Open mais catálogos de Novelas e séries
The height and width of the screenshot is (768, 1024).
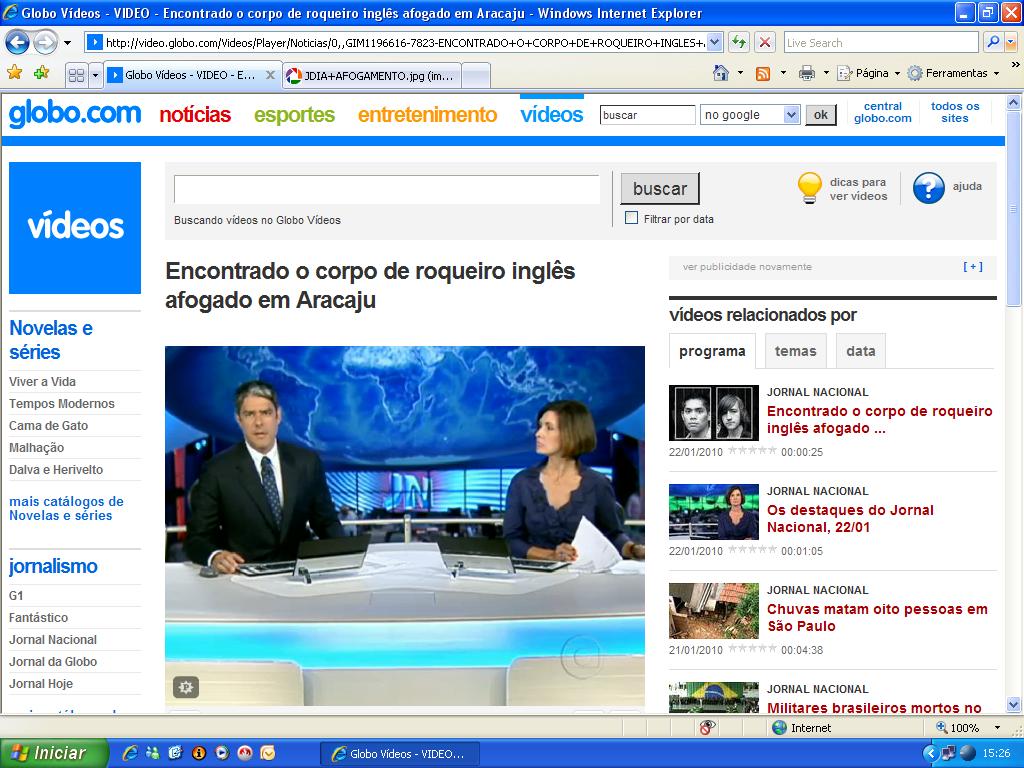(x=66, y=509)
